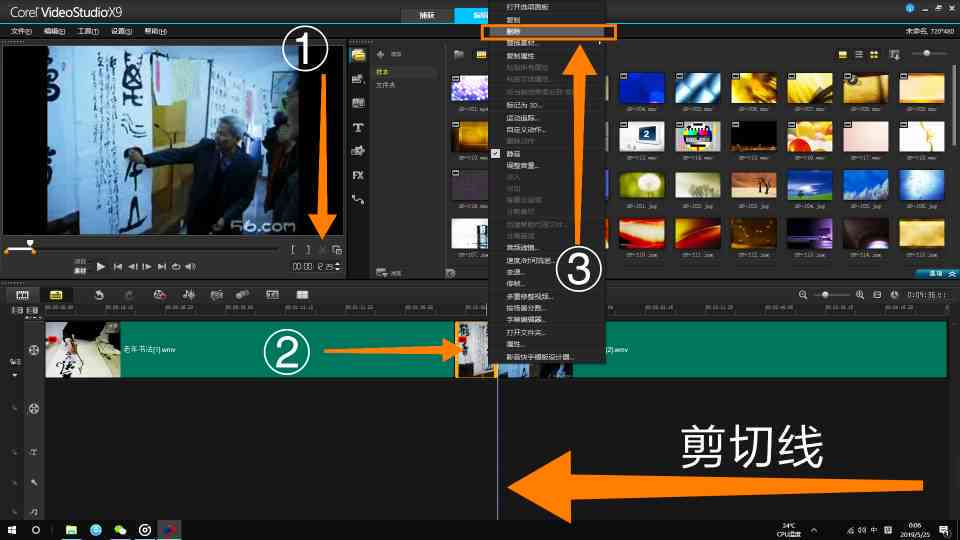Step to next frame
960x540 pixels.
click(147, 267)
